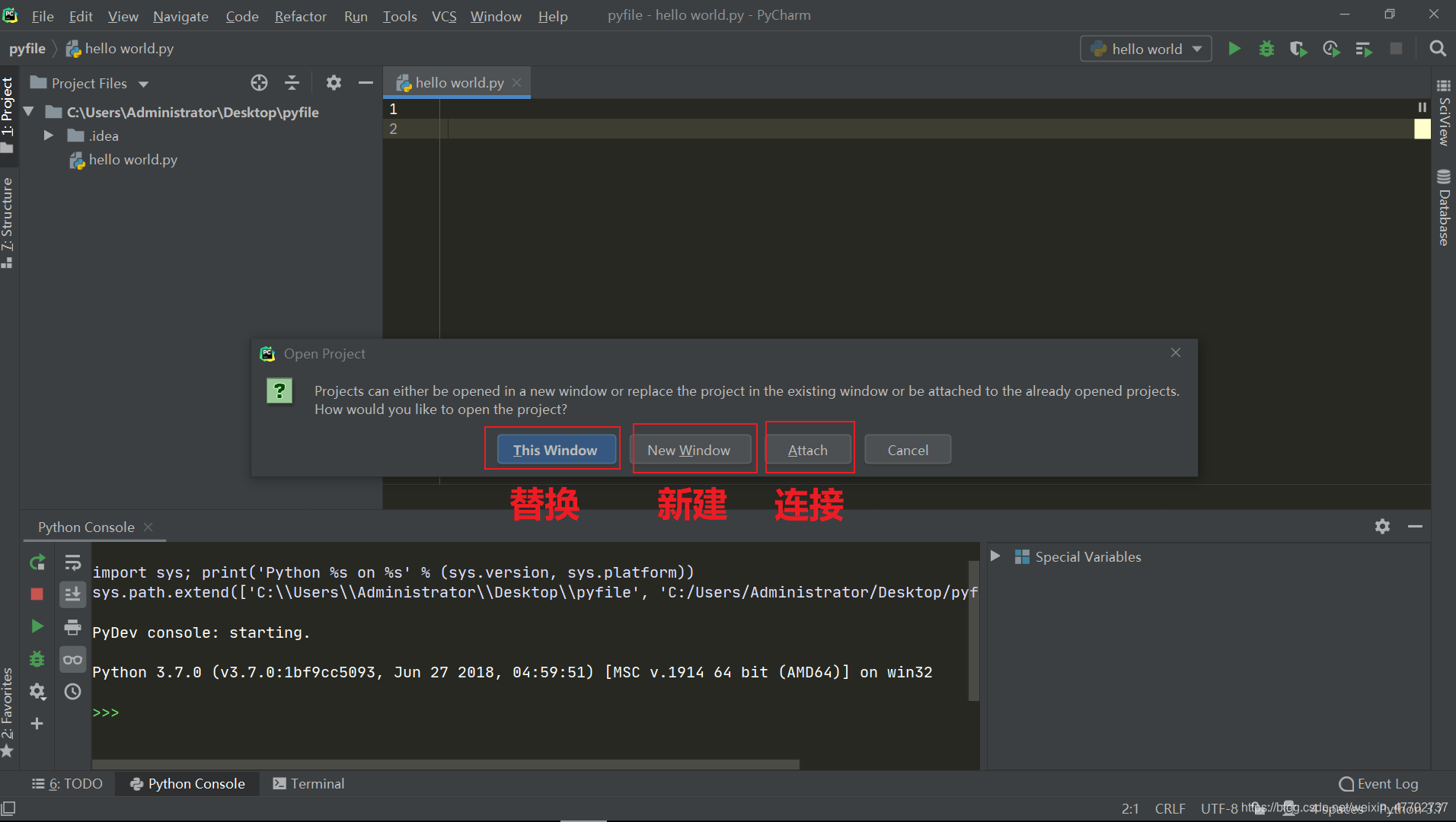
Task: Open the Event Log
Action: (x=1378, y=784)
